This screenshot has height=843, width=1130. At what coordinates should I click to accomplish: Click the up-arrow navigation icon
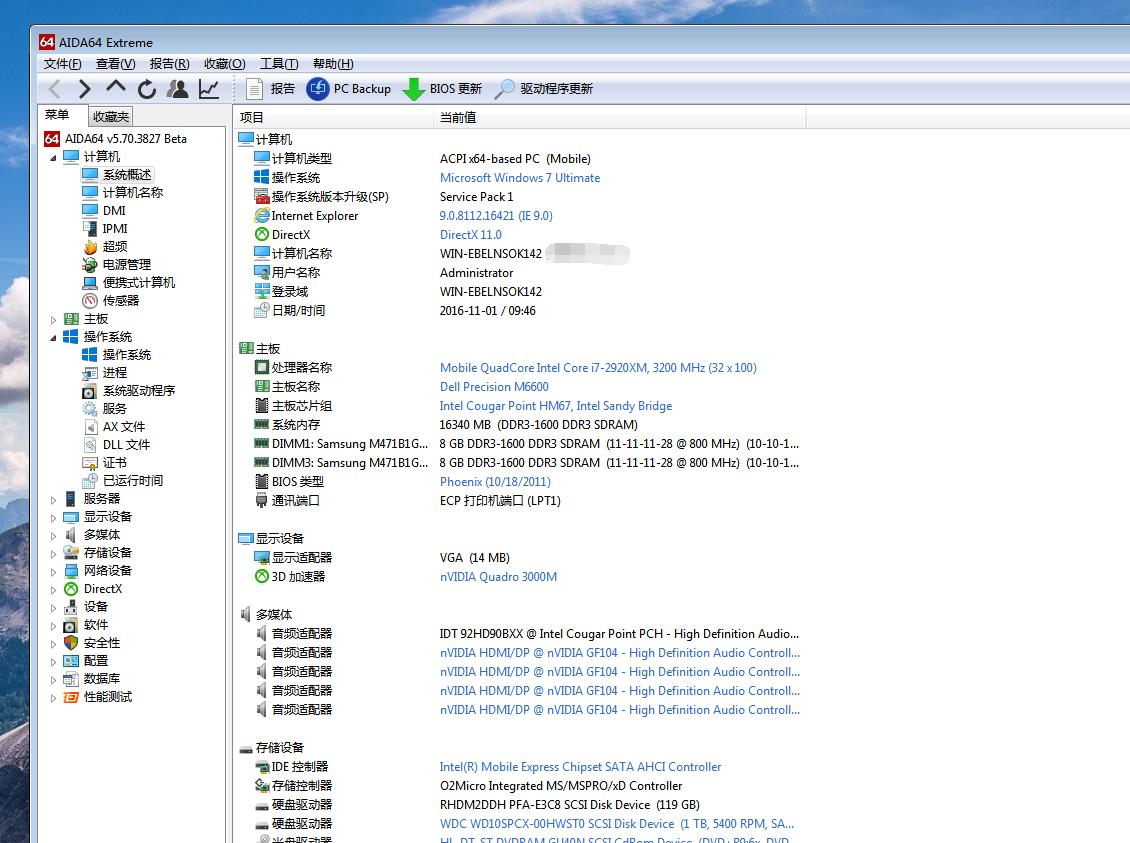click(115, 89)
